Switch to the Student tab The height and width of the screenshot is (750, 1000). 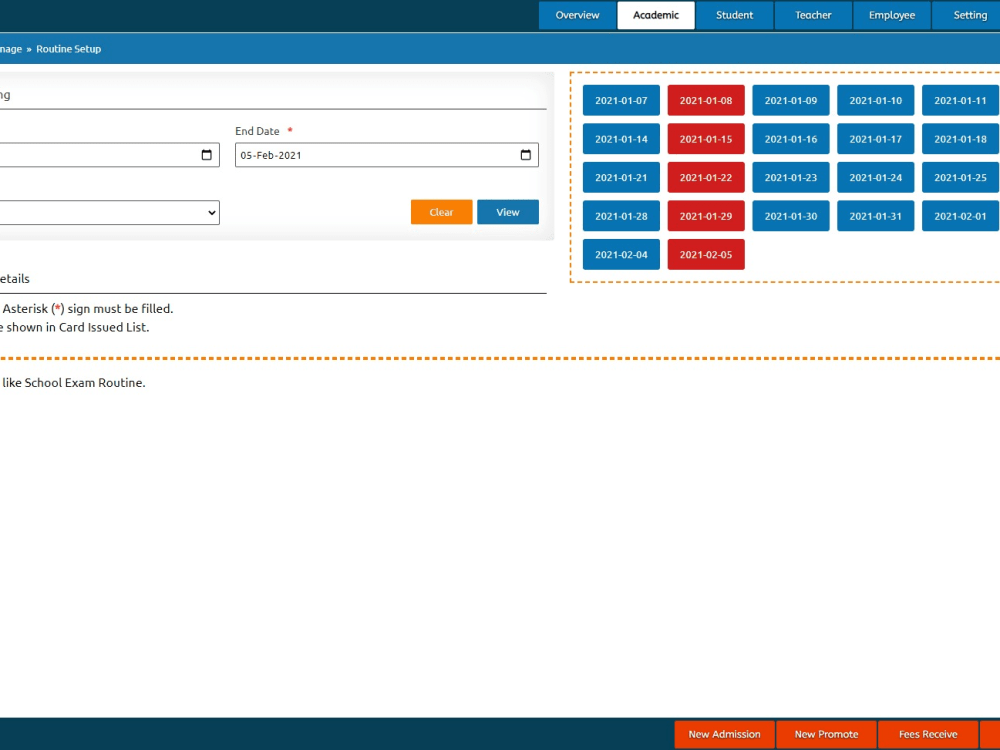(x=735, y=15)
